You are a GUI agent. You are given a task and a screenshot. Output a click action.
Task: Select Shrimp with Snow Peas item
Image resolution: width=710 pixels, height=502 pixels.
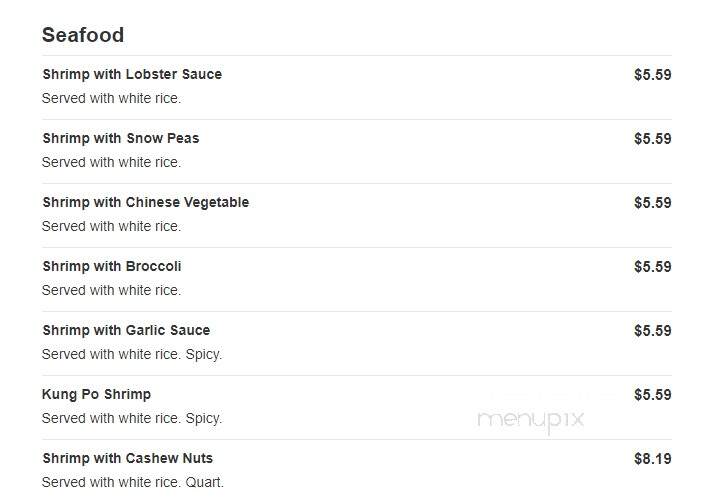(x=121, y=138)
